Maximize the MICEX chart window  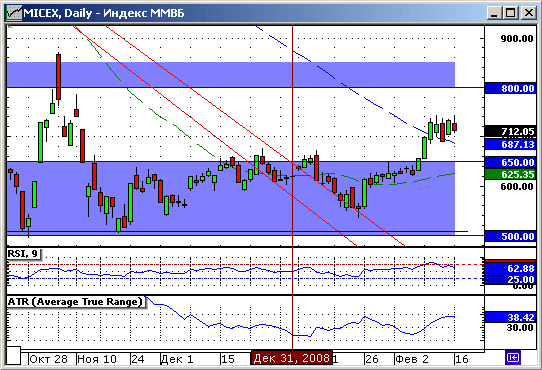pos(511,13)
